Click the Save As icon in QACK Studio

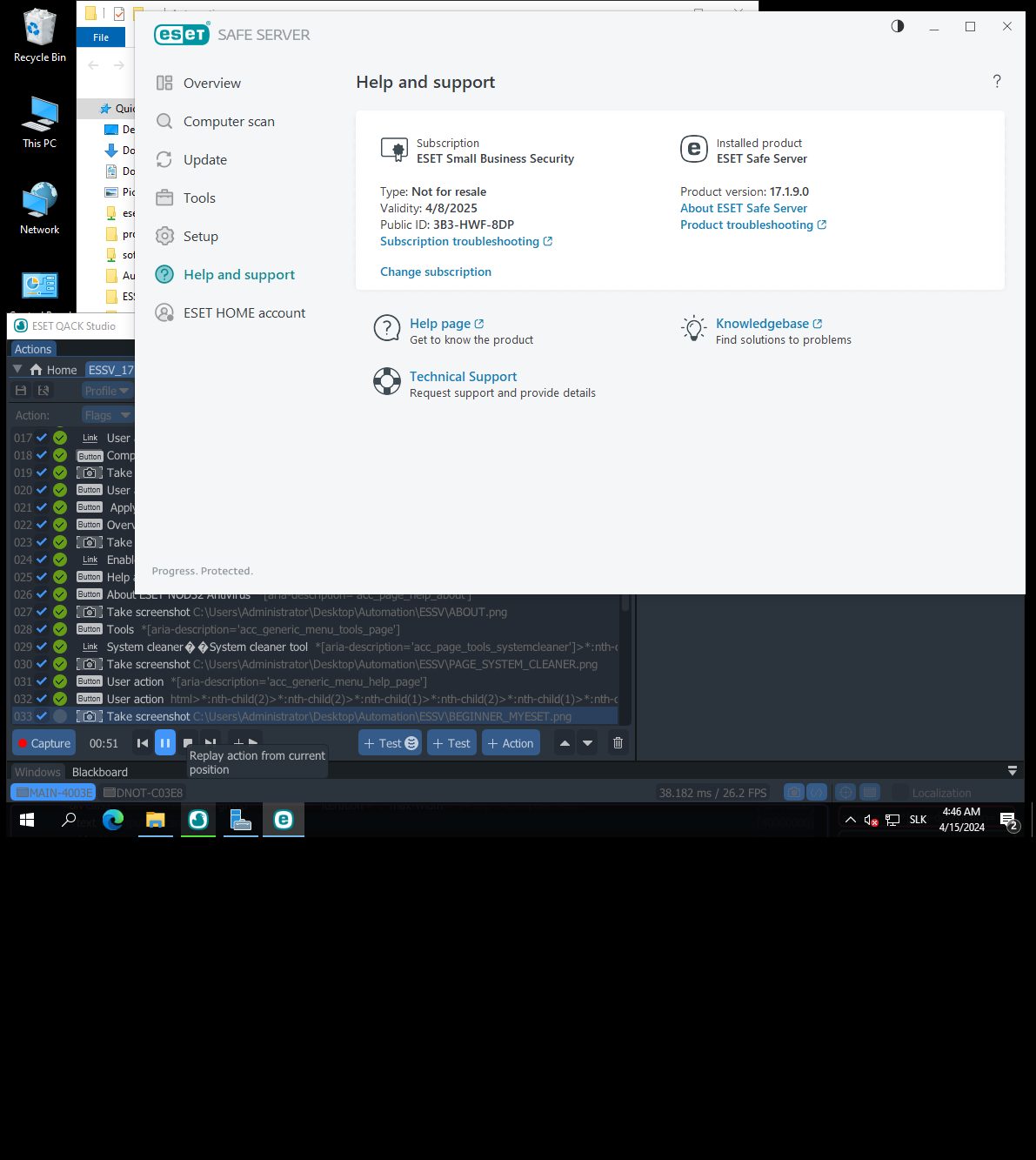(43, 391)
